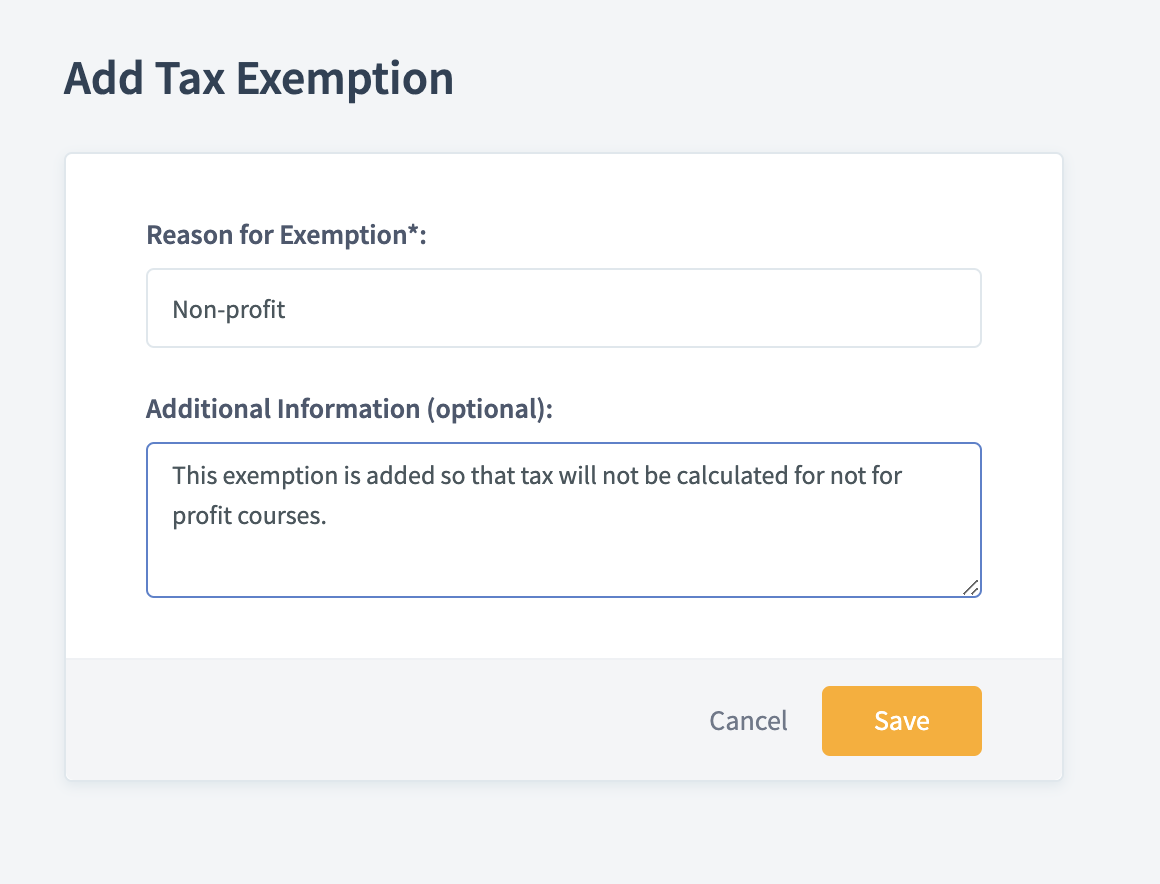
Task: Click blank right end of Reason field
Action: tap(900, 309)
